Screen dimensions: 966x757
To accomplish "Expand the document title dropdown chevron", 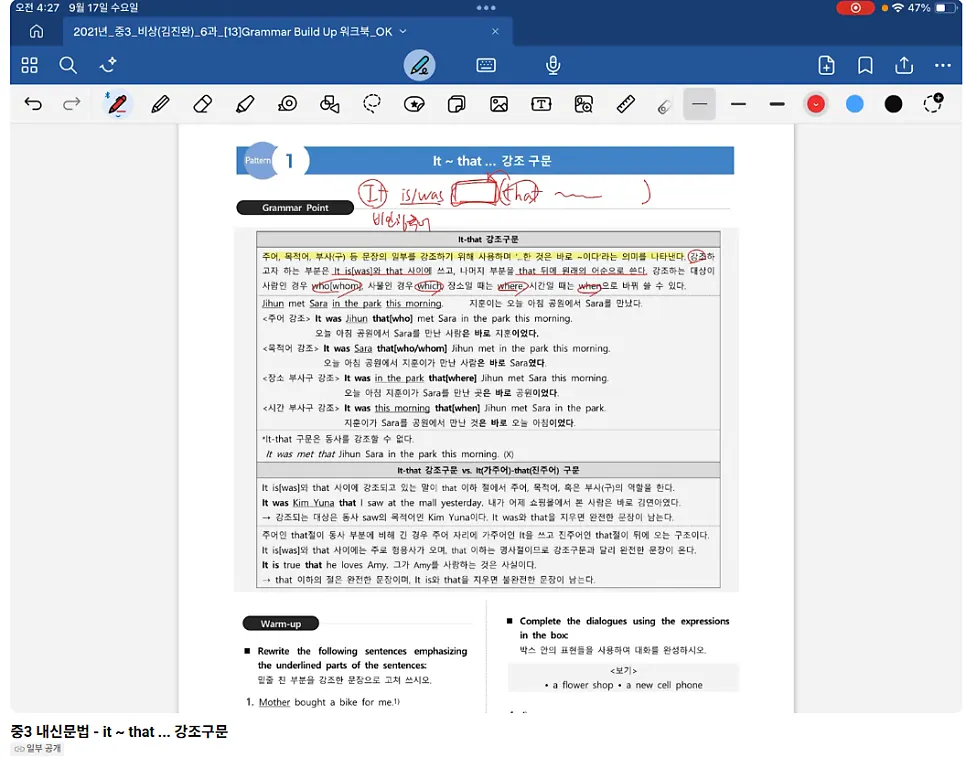I will coord(403,31).
